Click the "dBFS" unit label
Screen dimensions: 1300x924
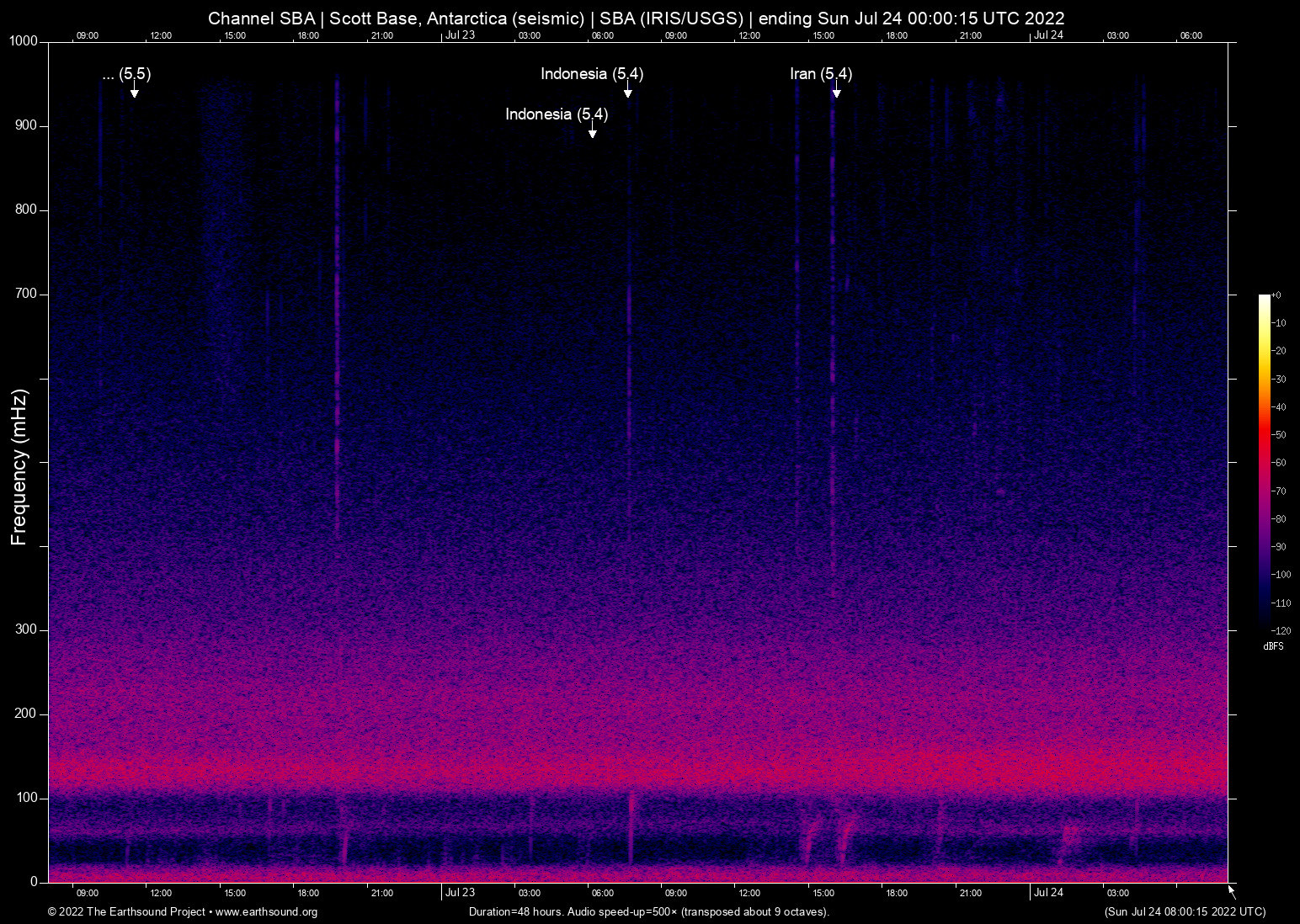click(1274, 646)
